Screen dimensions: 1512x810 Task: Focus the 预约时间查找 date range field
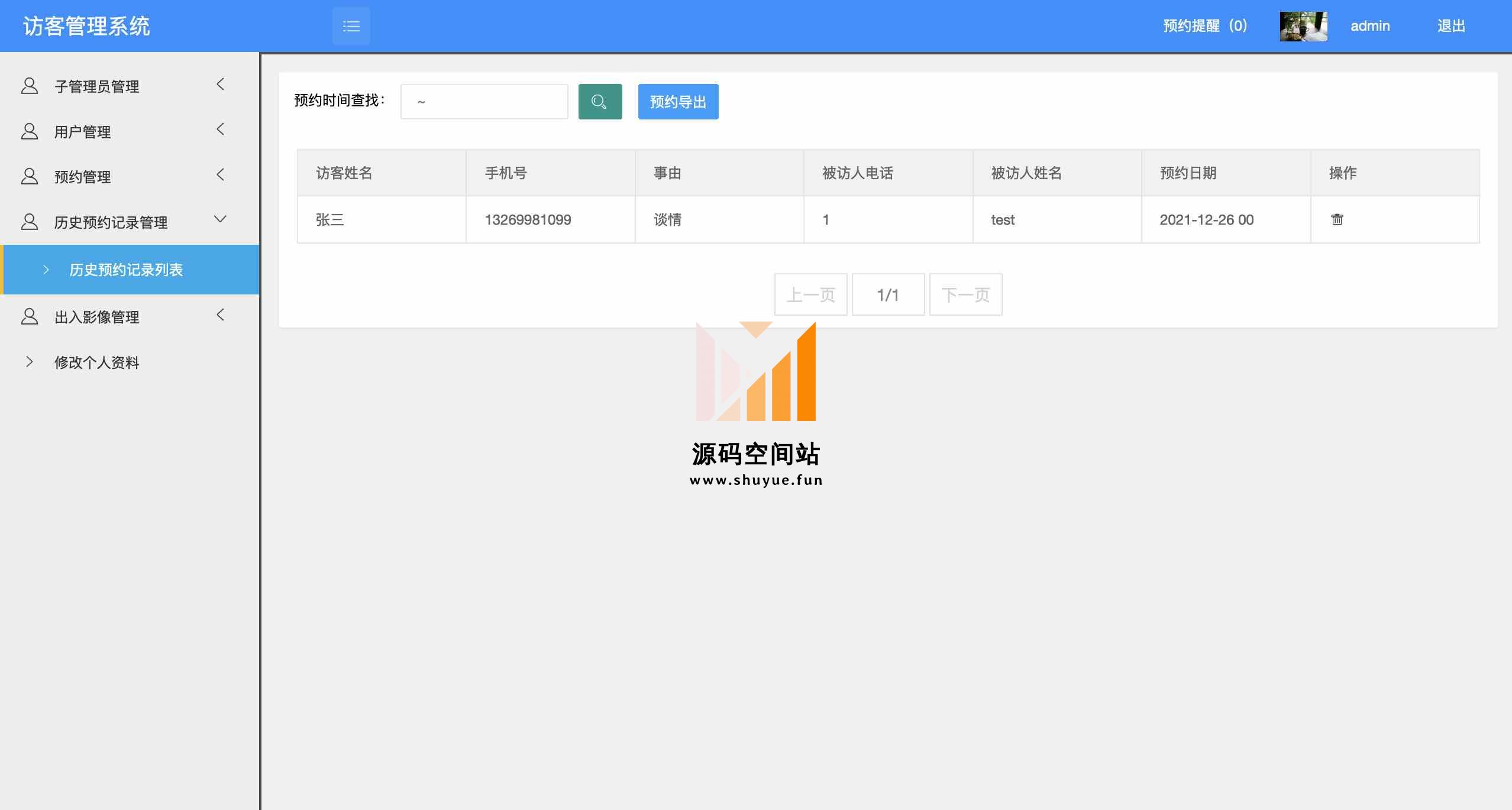[484, 102]
